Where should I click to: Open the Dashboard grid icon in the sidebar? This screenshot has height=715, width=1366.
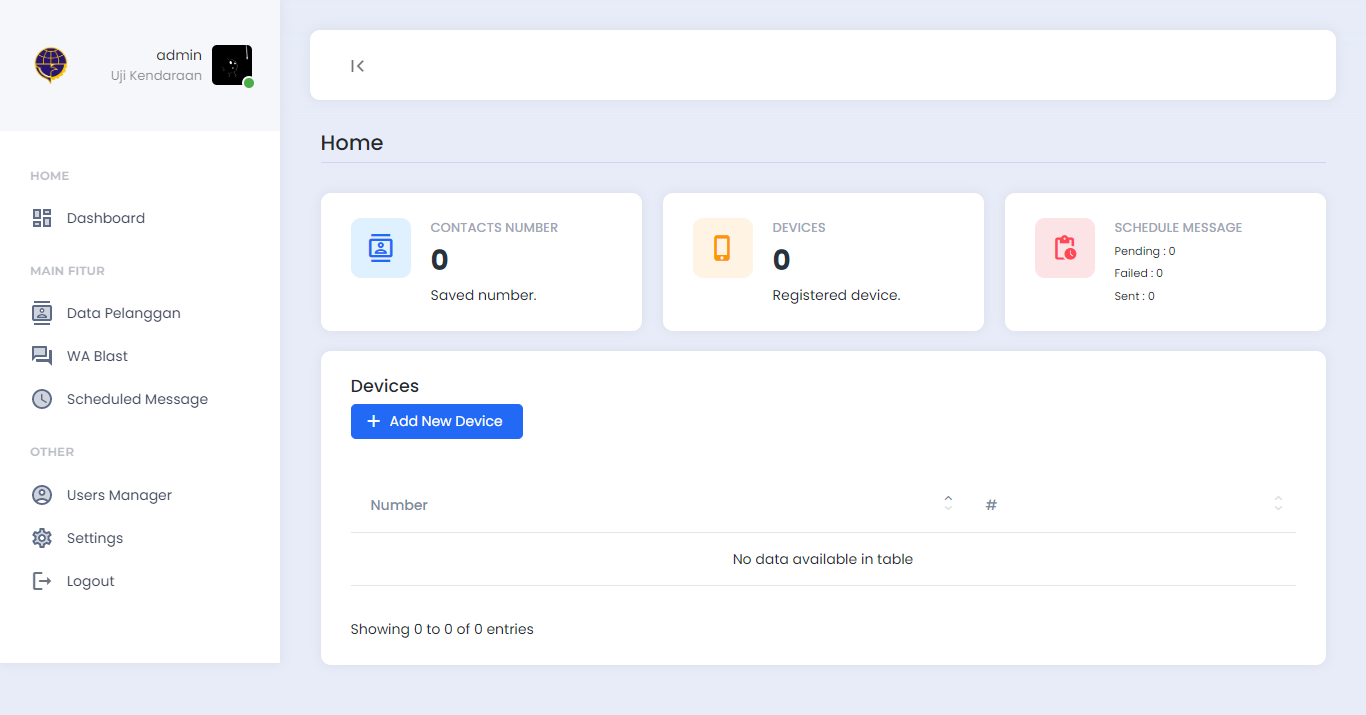pyautogui.click(x=41, y=217)
